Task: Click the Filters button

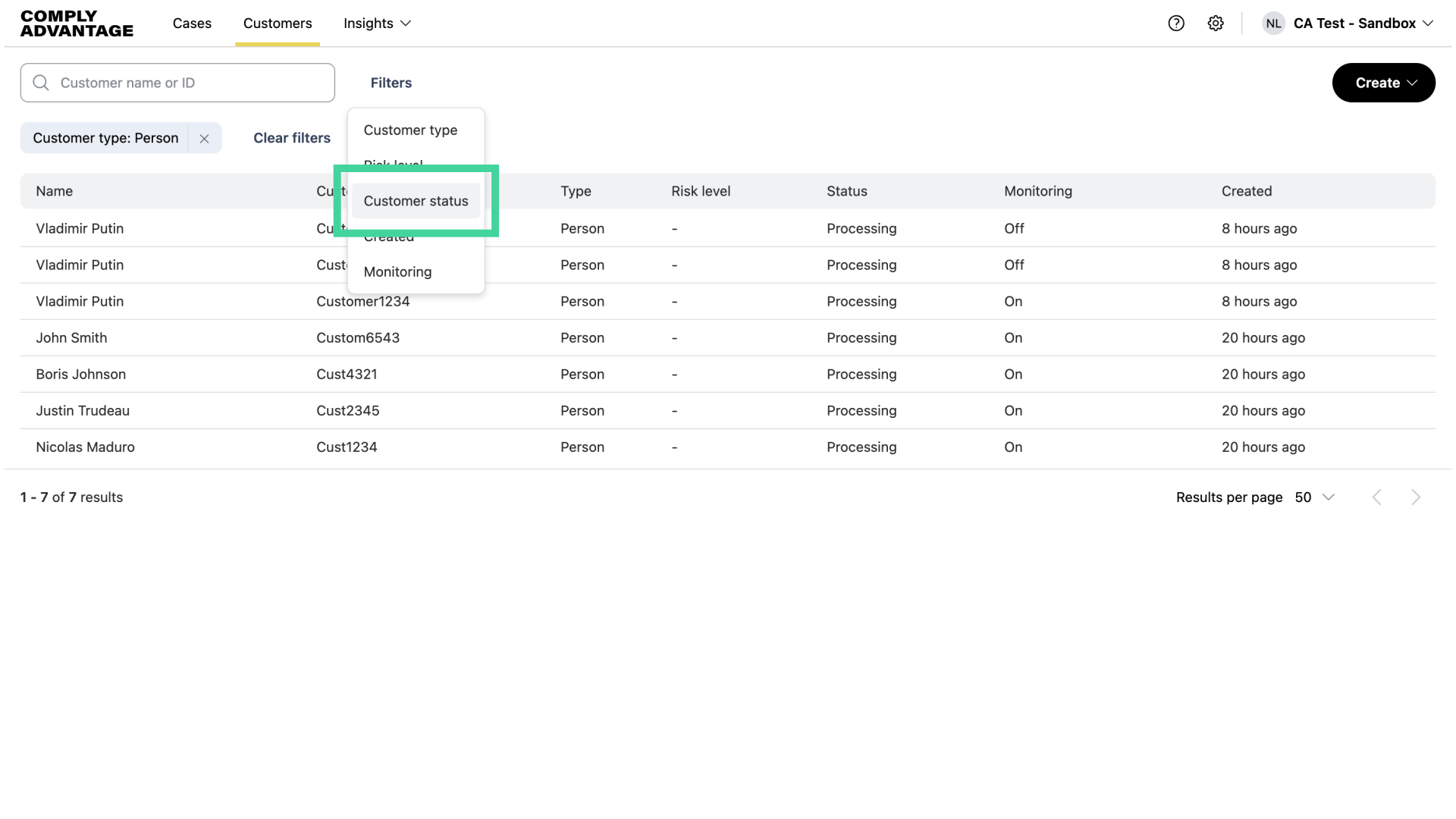Action: pos(391,83)
